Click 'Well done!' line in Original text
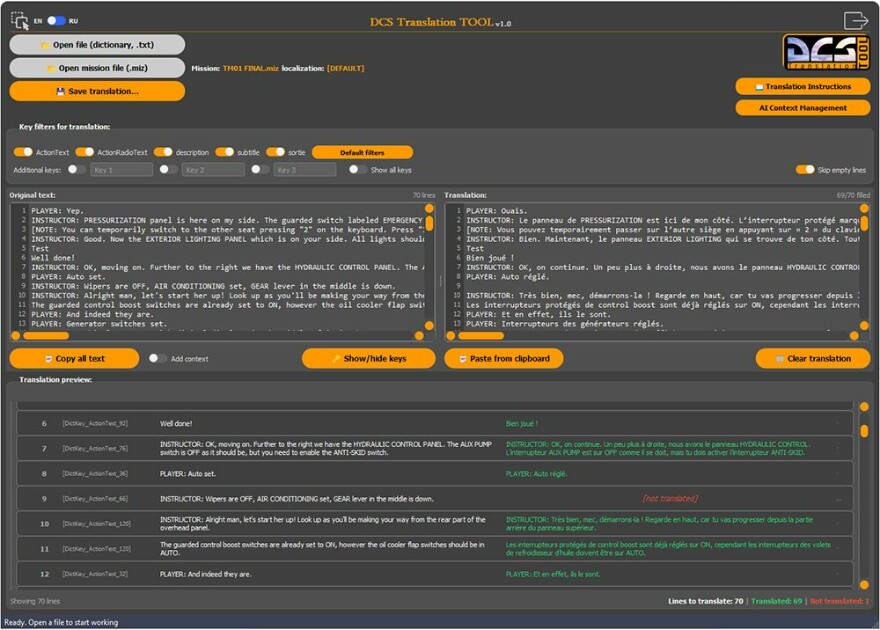 pyautogui.click(x=53, y=258)
